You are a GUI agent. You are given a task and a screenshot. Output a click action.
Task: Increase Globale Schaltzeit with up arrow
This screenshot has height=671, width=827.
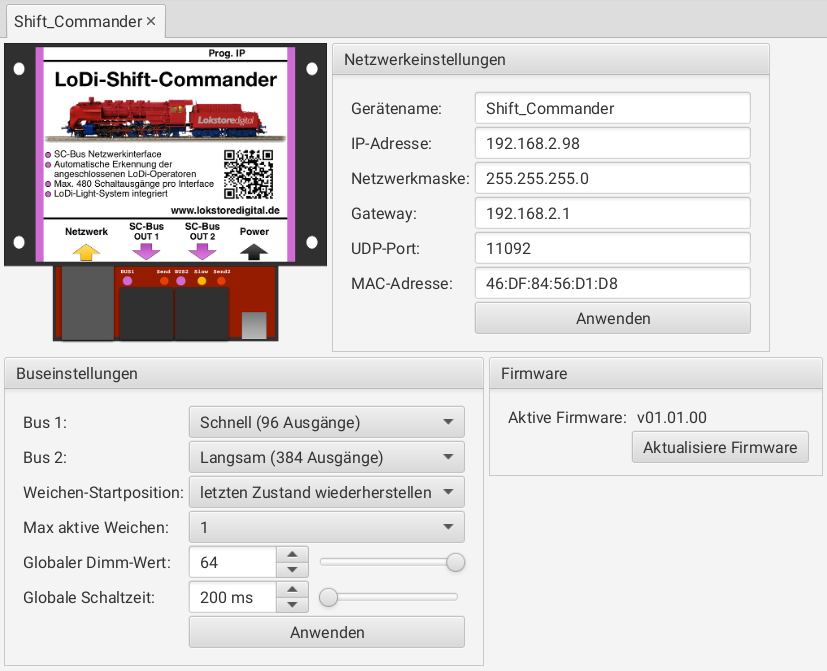pyautogui.click(x=292, y=589)
